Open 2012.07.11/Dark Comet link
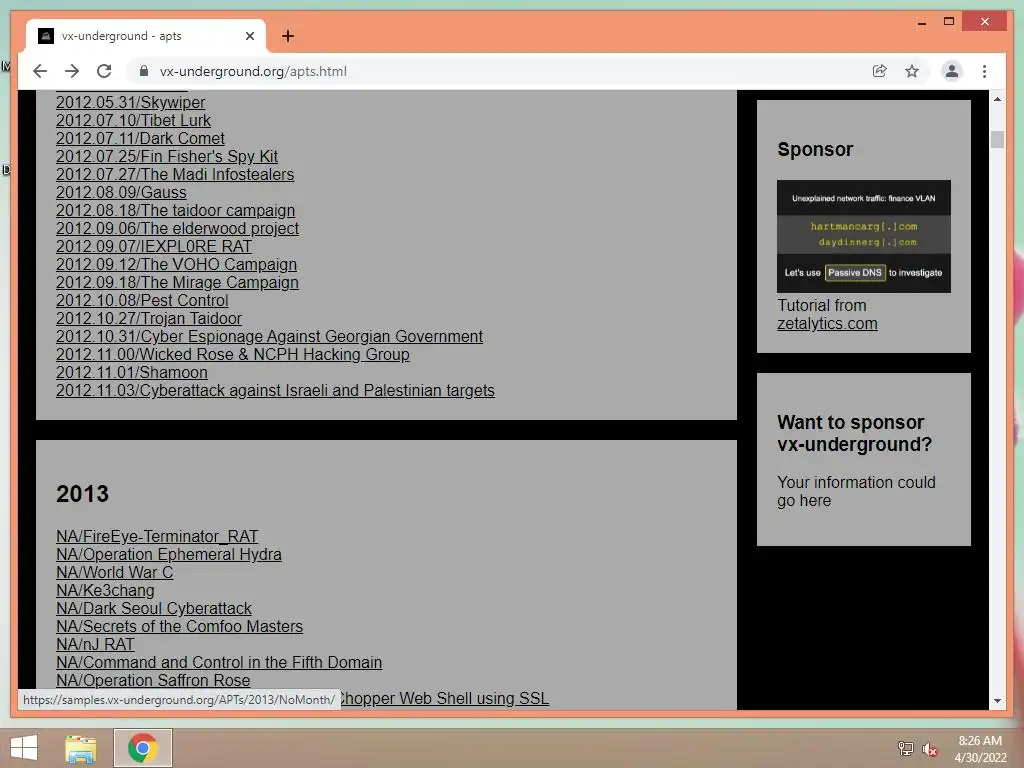Image resolution: width=1024 pixels, height=768 pixels. click(x=140, y=138)
